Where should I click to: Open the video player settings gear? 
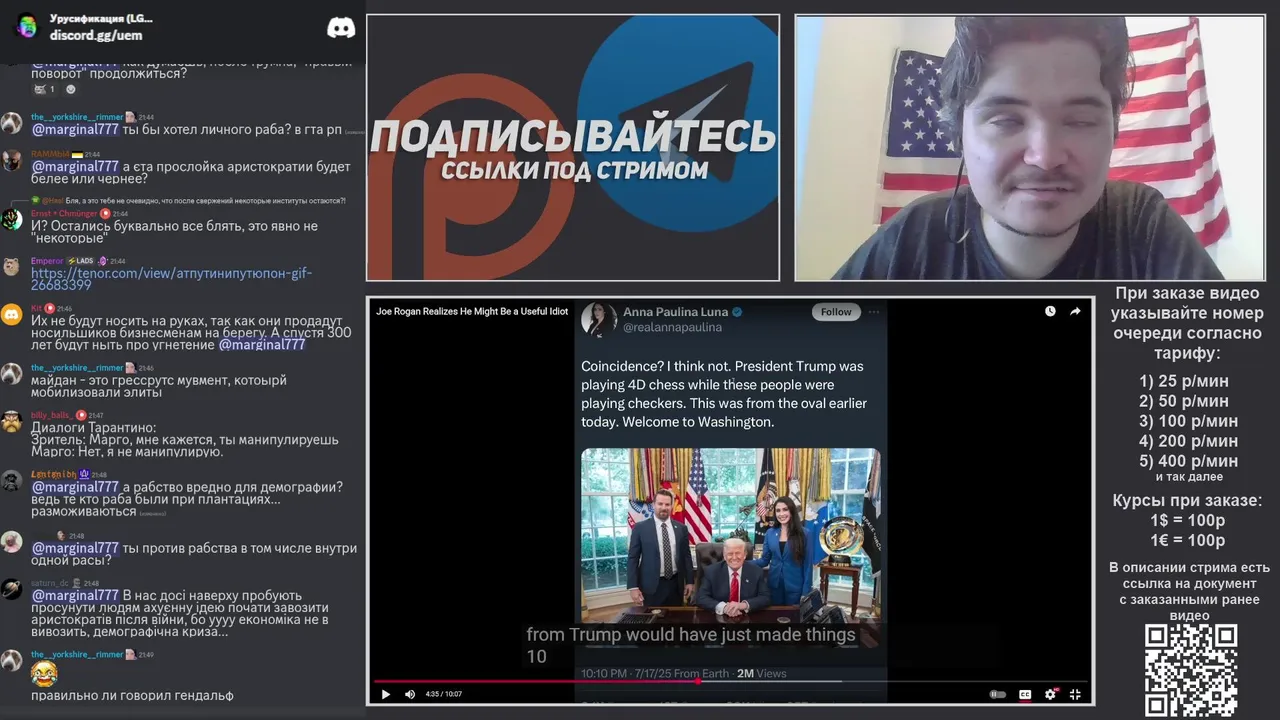(x=1051, y=694)
